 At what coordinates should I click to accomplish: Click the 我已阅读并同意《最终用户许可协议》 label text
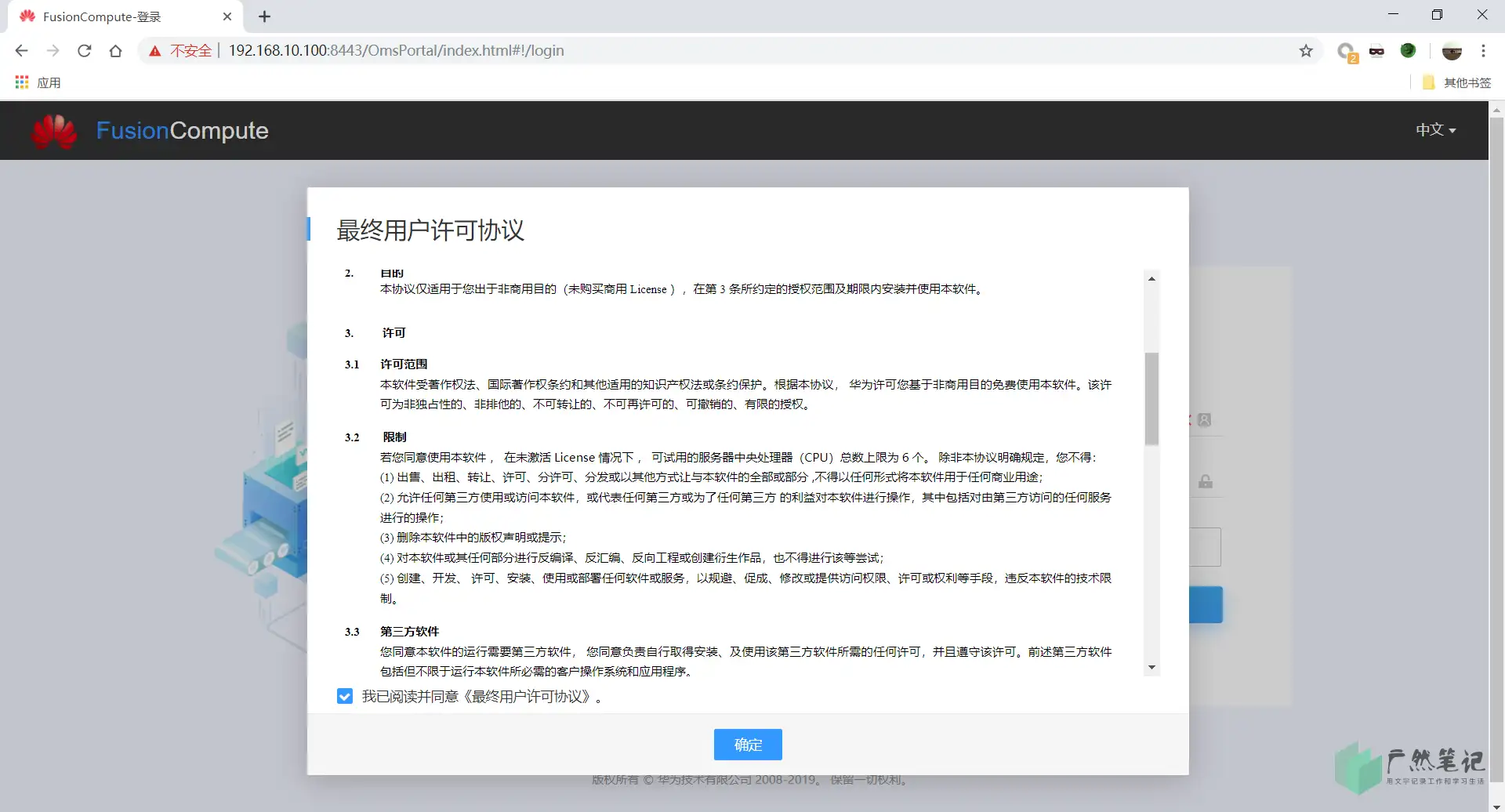pyautogui.click(x=482, y=697)
